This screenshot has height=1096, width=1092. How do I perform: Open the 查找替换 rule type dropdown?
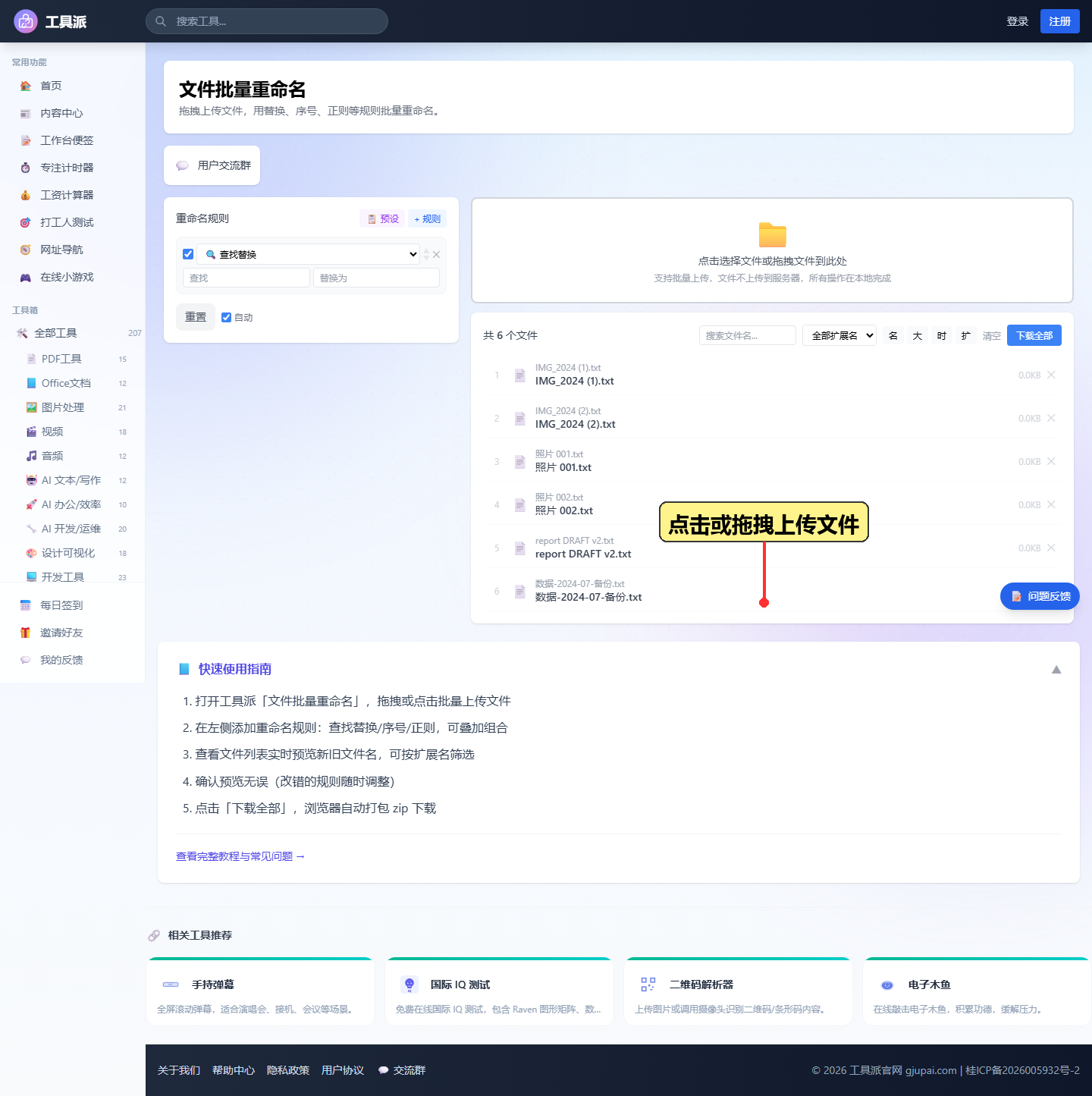(309, 254)
